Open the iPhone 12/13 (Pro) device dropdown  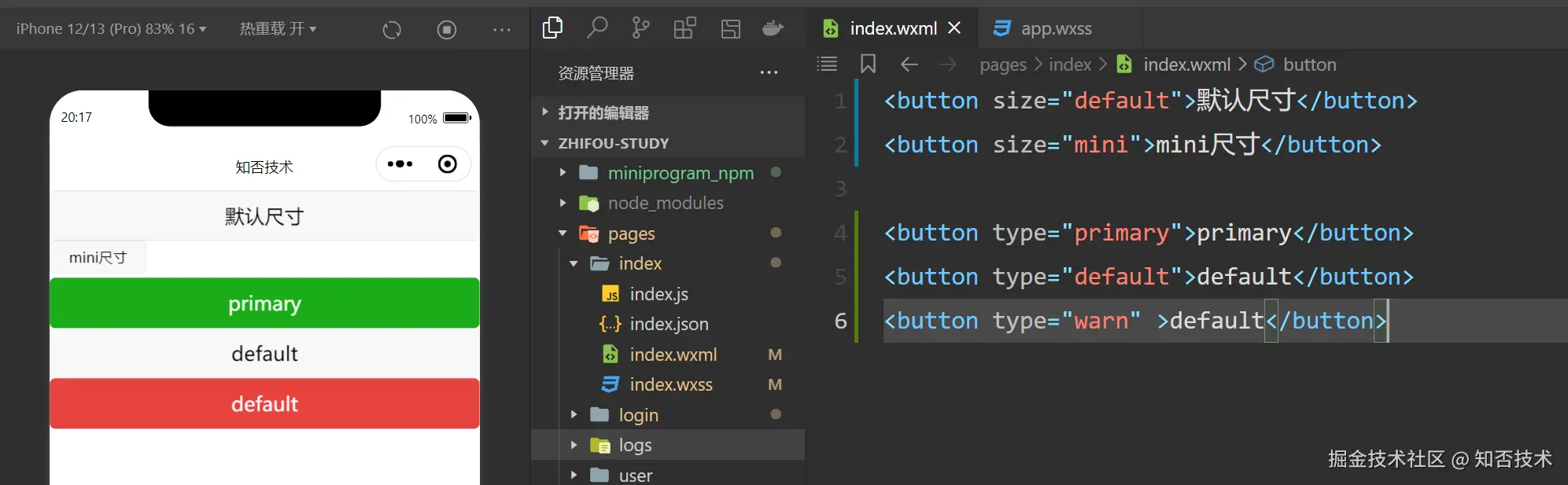click(x=111, y=28)
